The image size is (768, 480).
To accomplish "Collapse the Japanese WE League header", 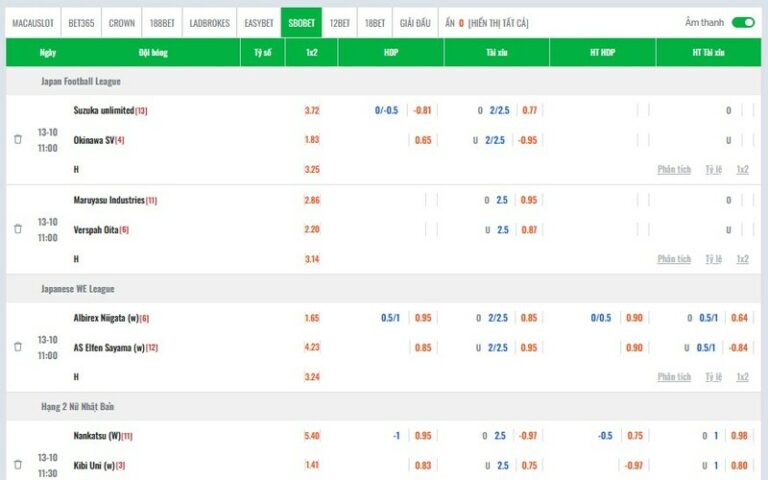I will pyautogui.click(x=77, y=289).
